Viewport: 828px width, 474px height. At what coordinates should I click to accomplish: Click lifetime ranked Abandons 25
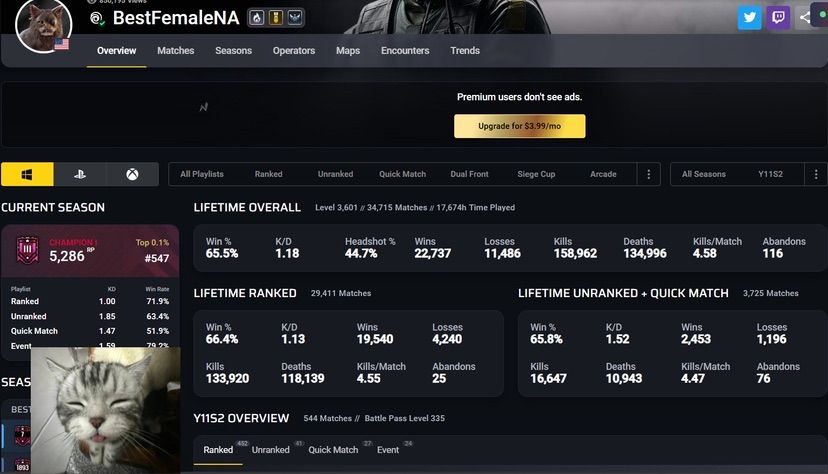click(454, 373)
